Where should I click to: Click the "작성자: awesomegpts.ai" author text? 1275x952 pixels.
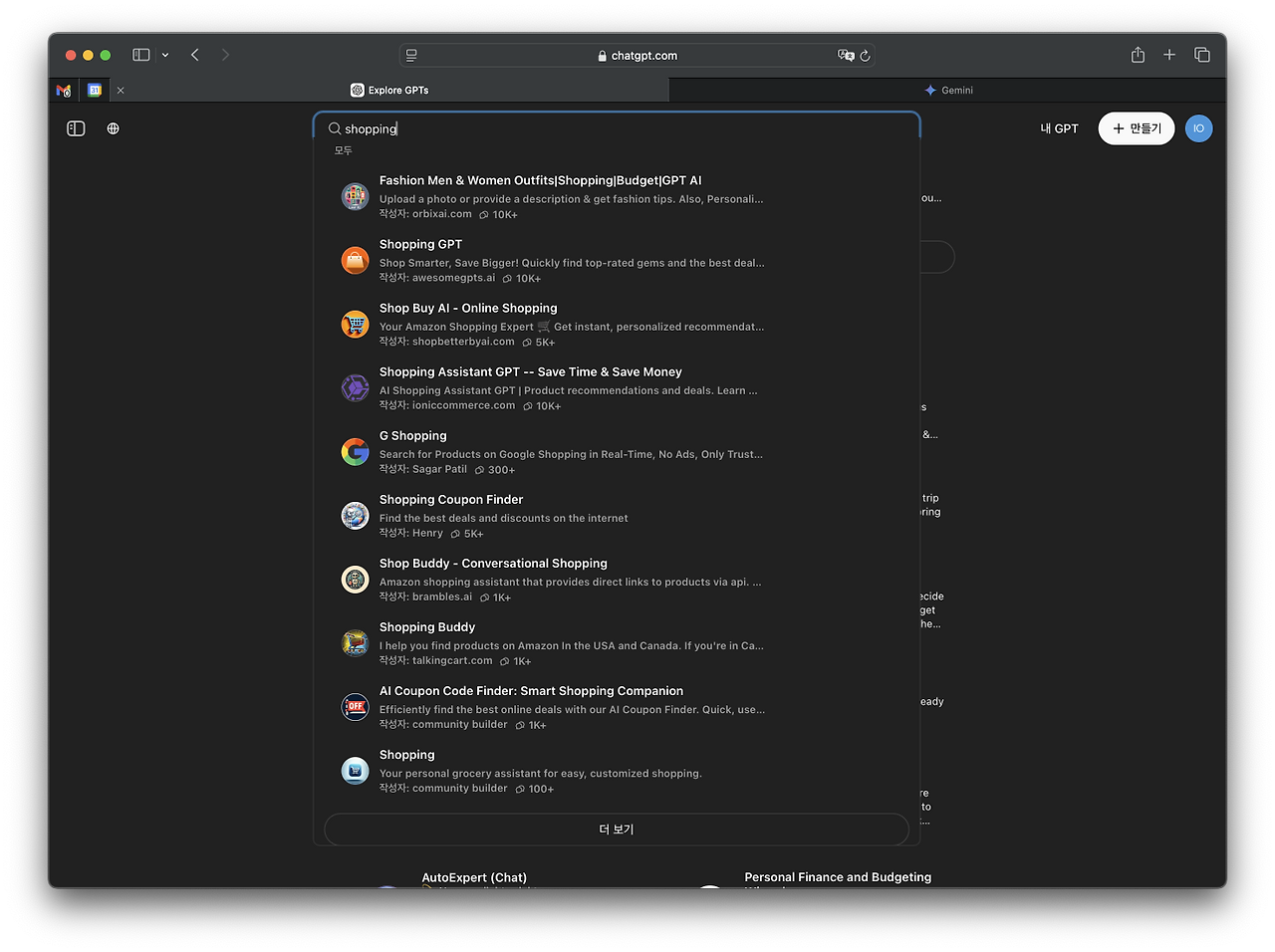(x=437, y=278)
